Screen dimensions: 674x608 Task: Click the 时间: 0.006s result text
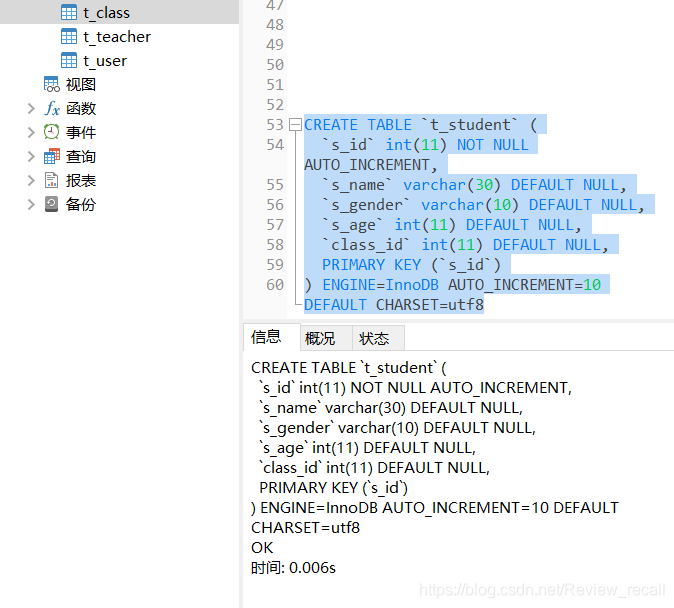(293, 568)
